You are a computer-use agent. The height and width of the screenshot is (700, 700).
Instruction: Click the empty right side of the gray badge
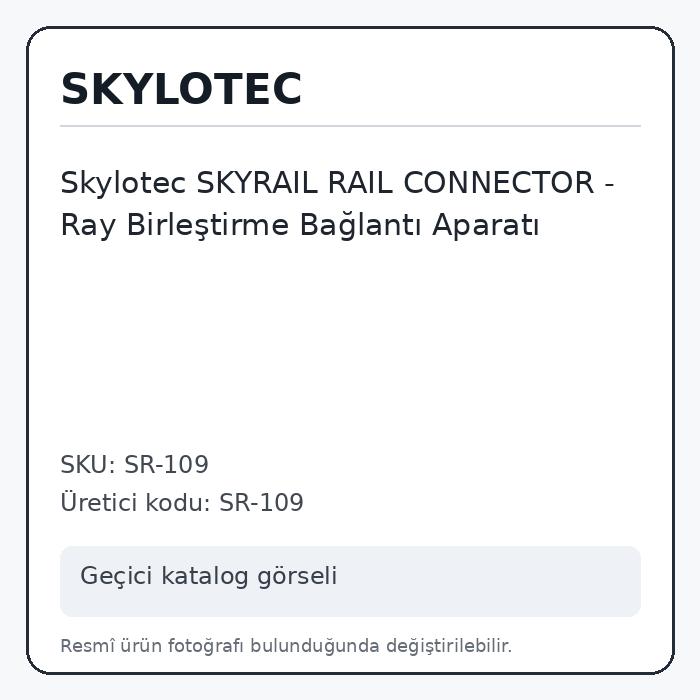point(491,581)
